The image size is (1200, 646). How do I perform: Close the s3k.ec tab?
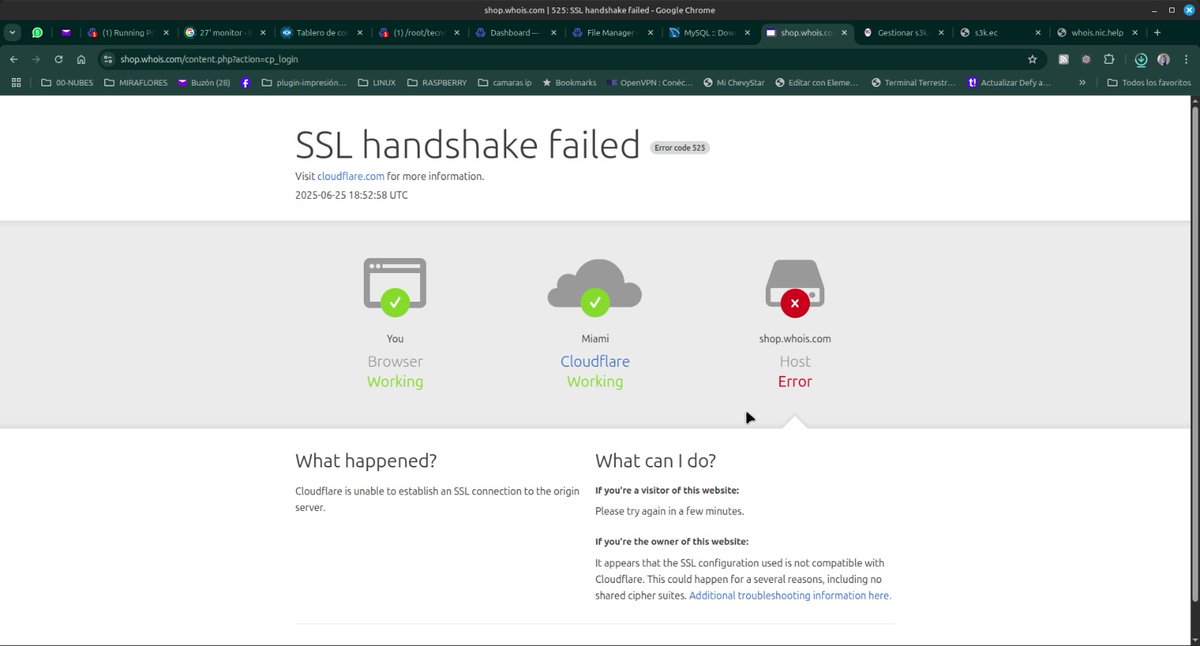click(x=1039, y=32)
